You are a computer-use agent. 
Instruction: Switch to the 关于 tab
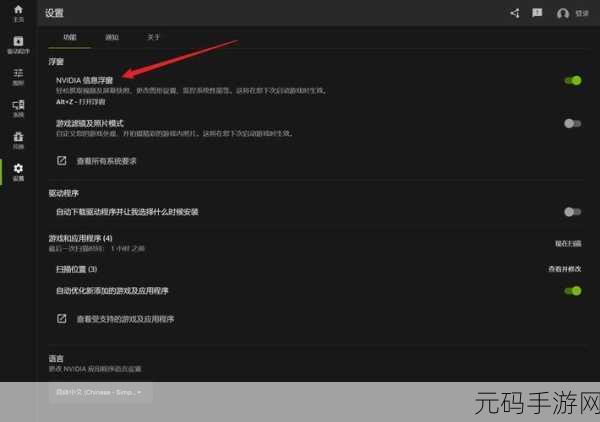(153, 37)
